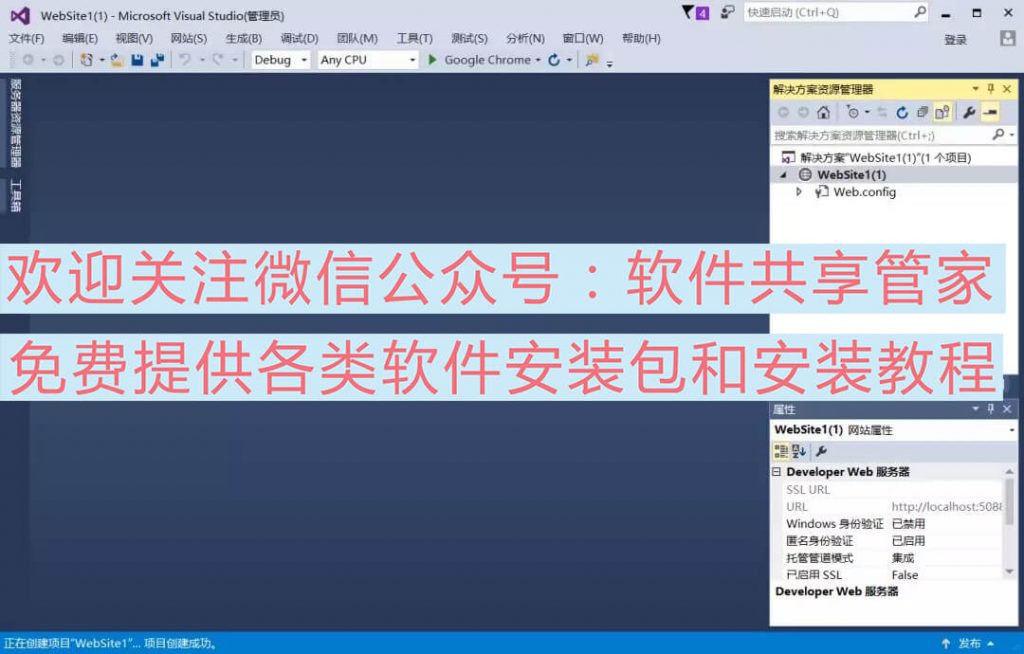Click the Properties panel vertical scrollbar
The height and width of the screenshot is (654, 1024).
pos(1010,521)
